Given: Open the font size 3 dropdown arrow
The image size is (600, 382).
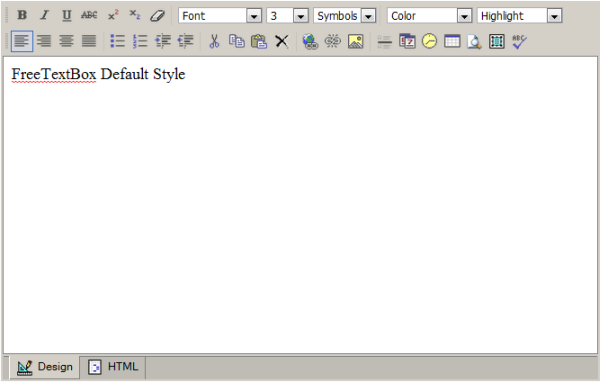Looking at the screenshot, I should pos(301,16).
